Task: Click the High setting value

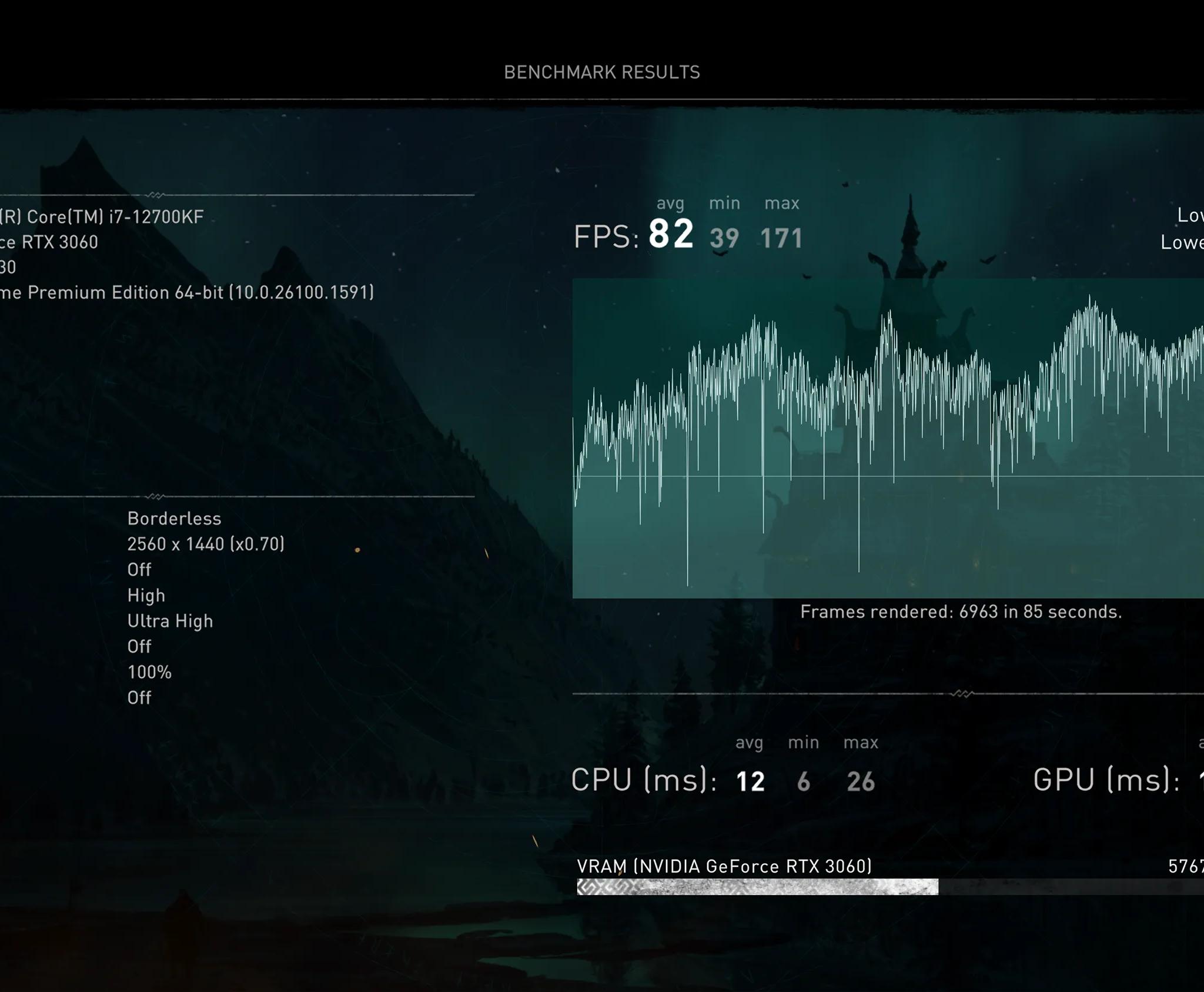Action: click(146, 596)
